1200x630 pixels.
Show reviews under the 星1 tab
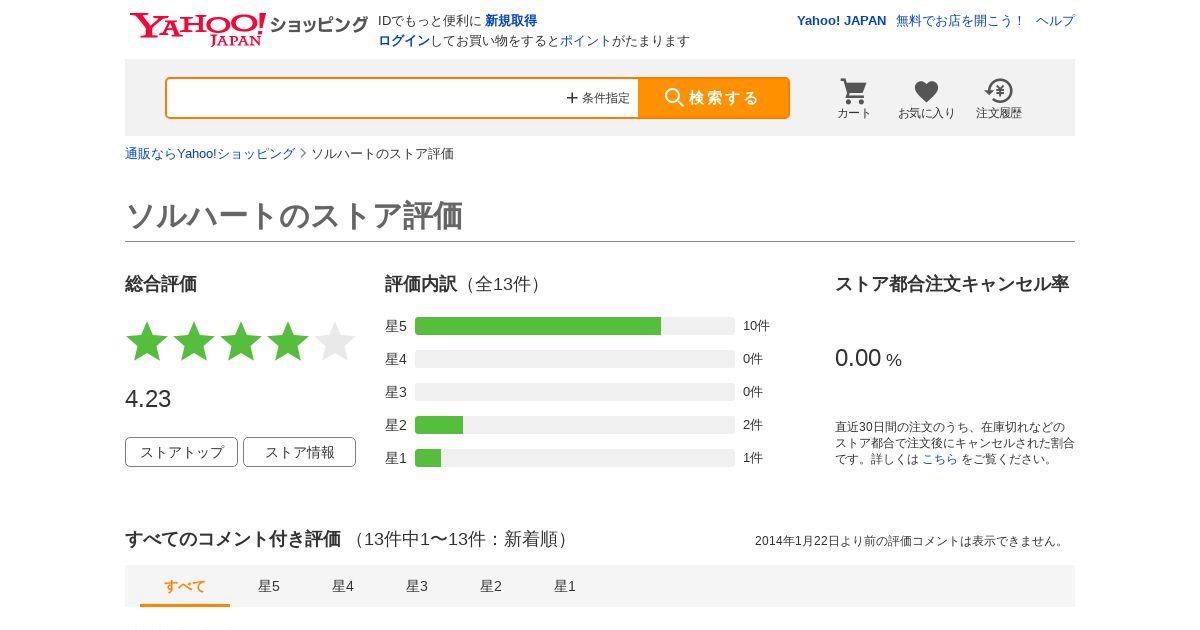point(565,586)
